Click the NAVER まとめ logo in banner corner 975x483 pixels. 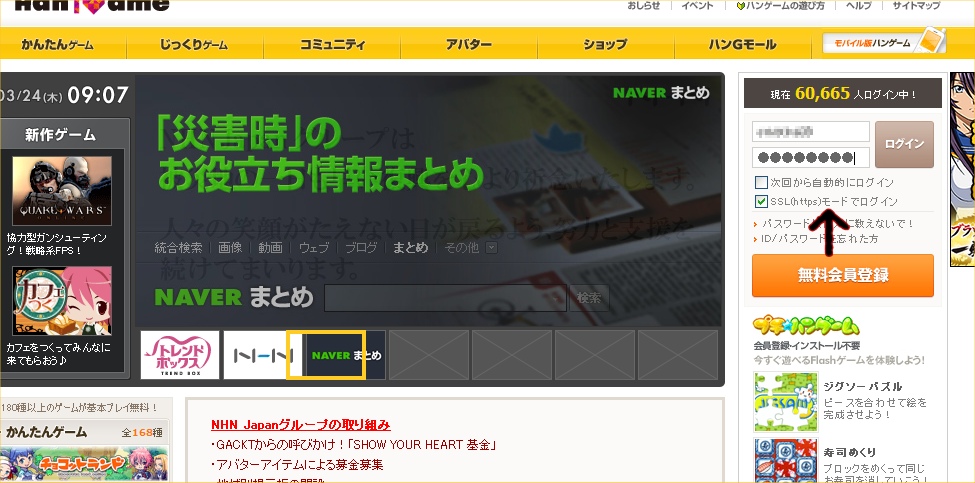661,93
